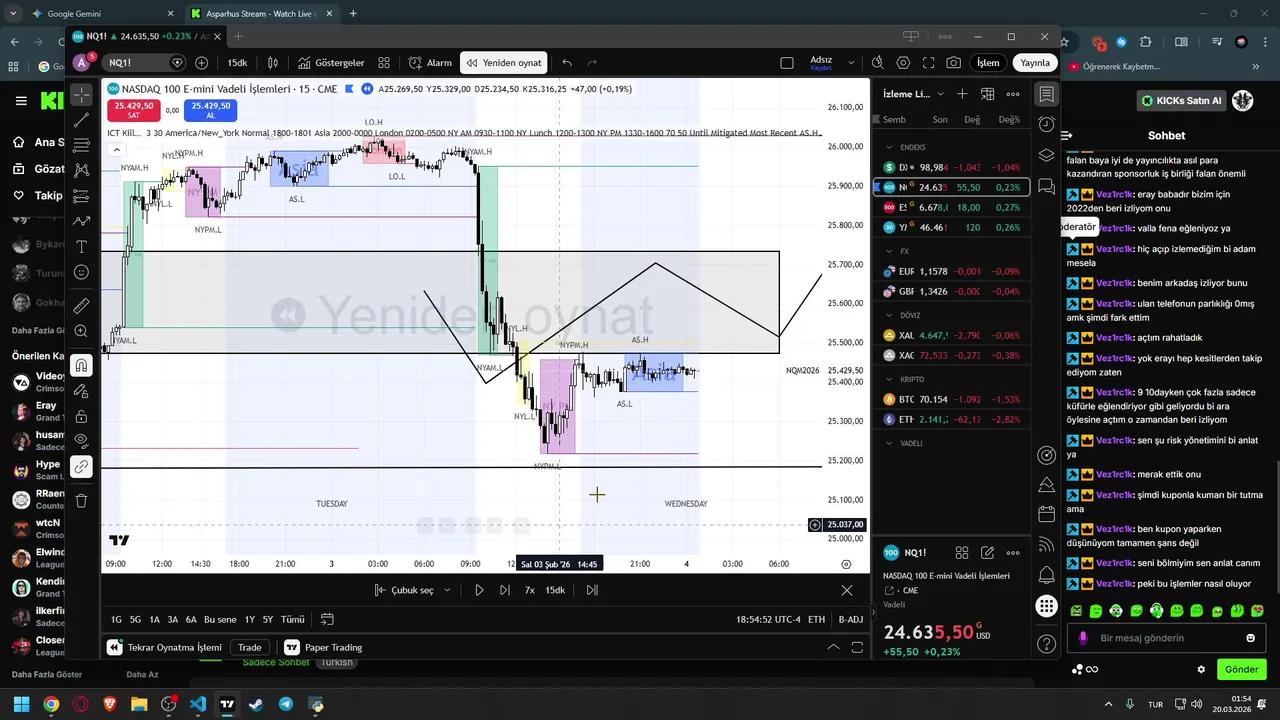Open the Fibonacci tools group

(82, 145)
